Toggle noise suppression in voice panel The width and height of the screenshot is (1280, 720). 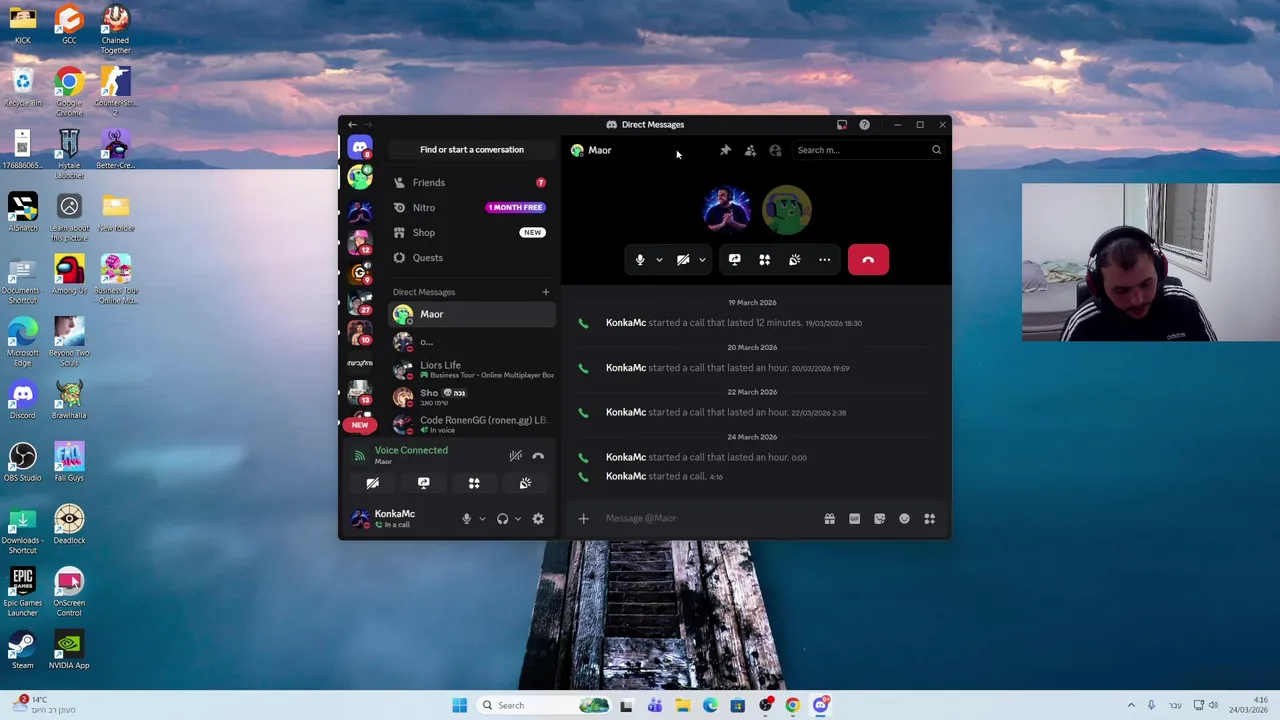click(x=515, y=456)
